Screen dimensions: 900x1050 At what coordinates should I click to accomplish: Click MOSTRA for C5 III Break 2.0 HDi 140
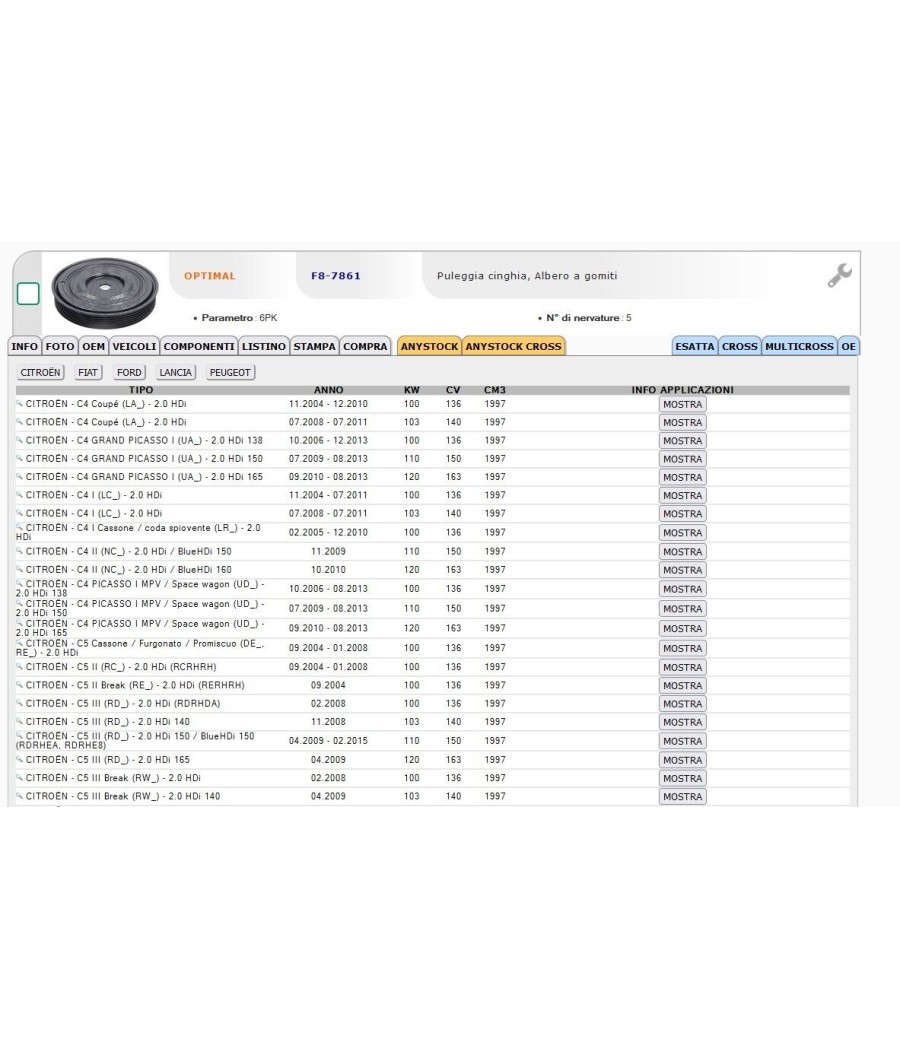682,797
